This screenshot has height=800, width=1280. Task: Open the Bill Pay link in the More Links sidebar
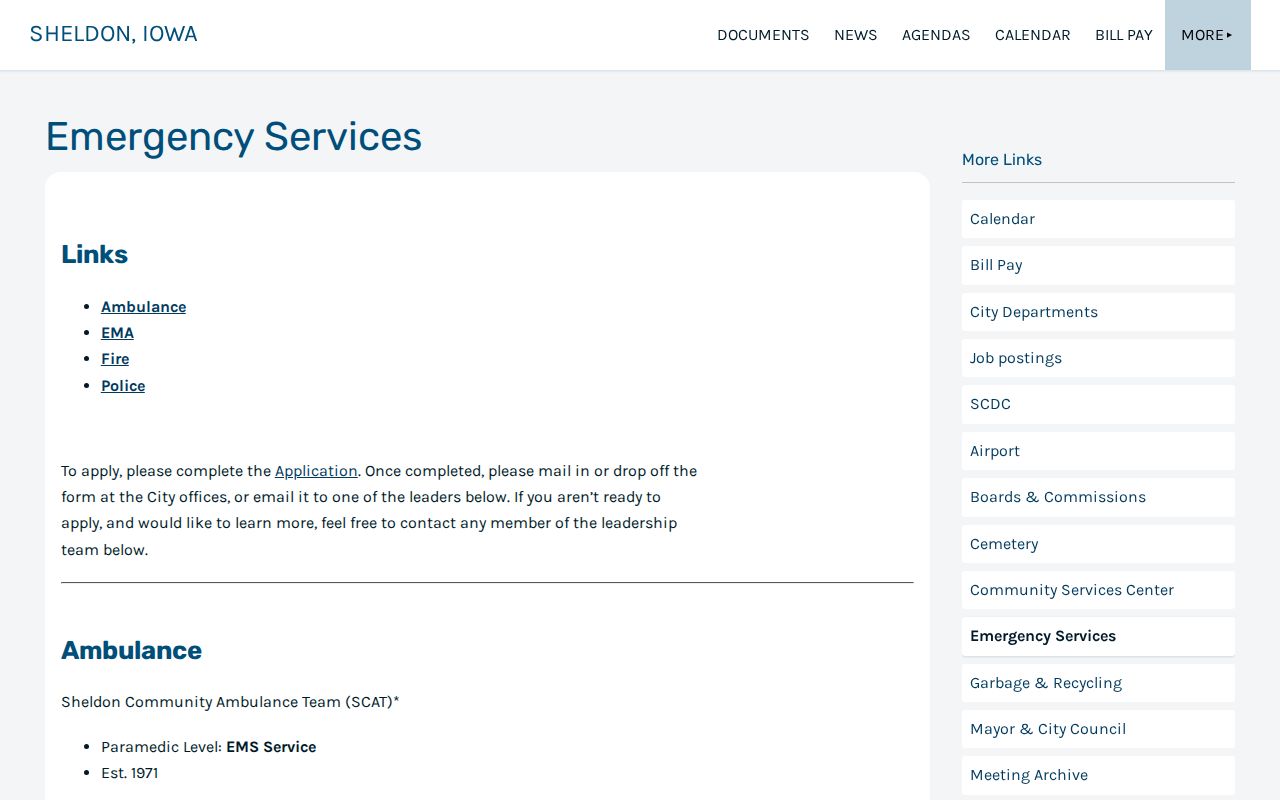tap(1098, 265)
